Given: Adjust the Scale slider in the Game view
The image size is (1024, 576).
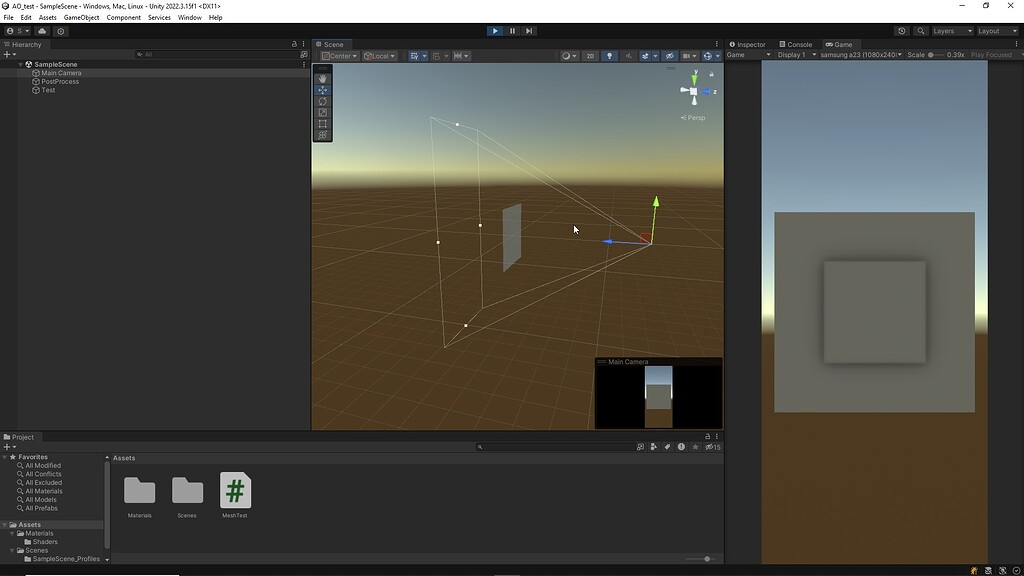Looking at the screenshot, I should (x=931, y=55).
